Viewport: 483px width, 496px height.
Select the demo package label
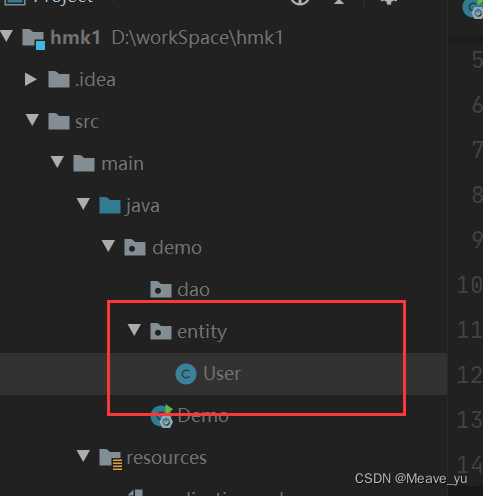pos(177,248)
